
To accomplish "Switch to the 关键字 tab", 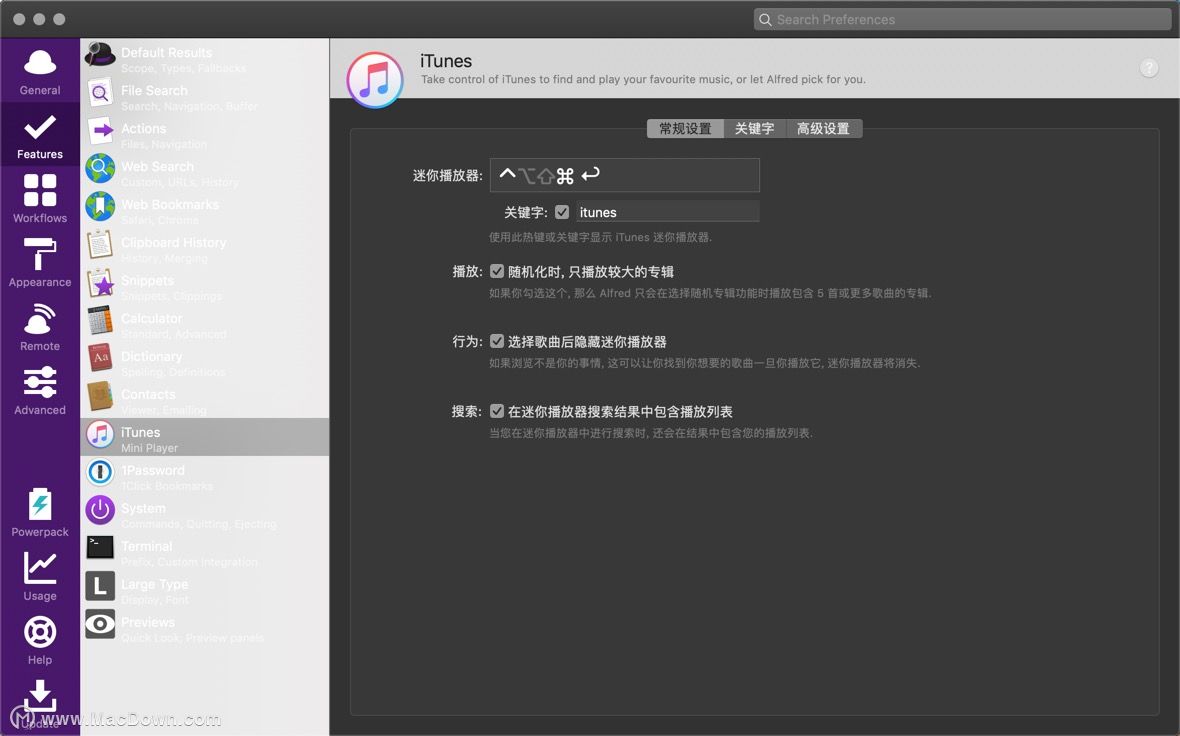I will (754, 129).
